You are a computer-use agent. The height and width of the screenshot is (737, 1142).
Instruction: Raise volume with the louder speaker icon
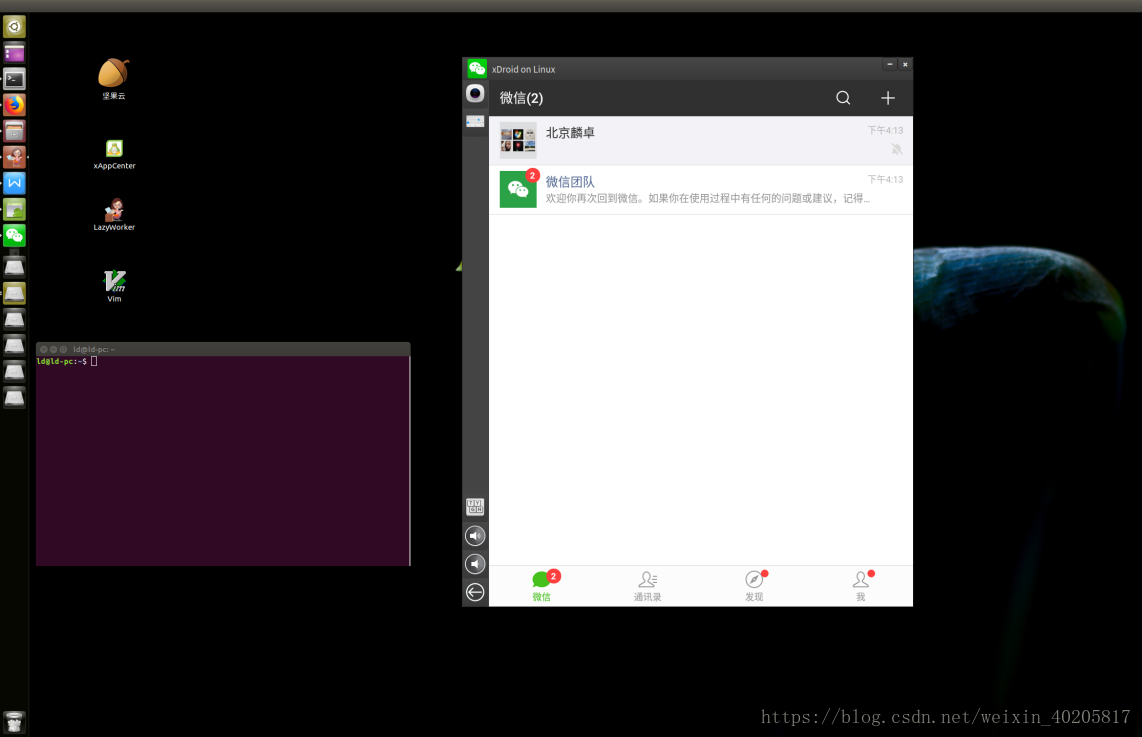(x=475, y=536)
